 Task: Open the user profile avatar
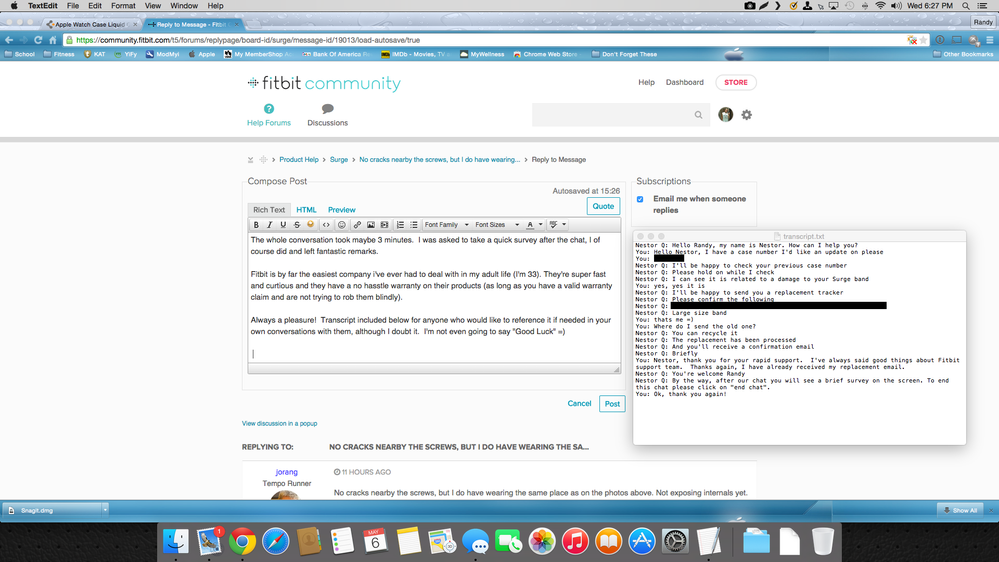coord(726,115)
